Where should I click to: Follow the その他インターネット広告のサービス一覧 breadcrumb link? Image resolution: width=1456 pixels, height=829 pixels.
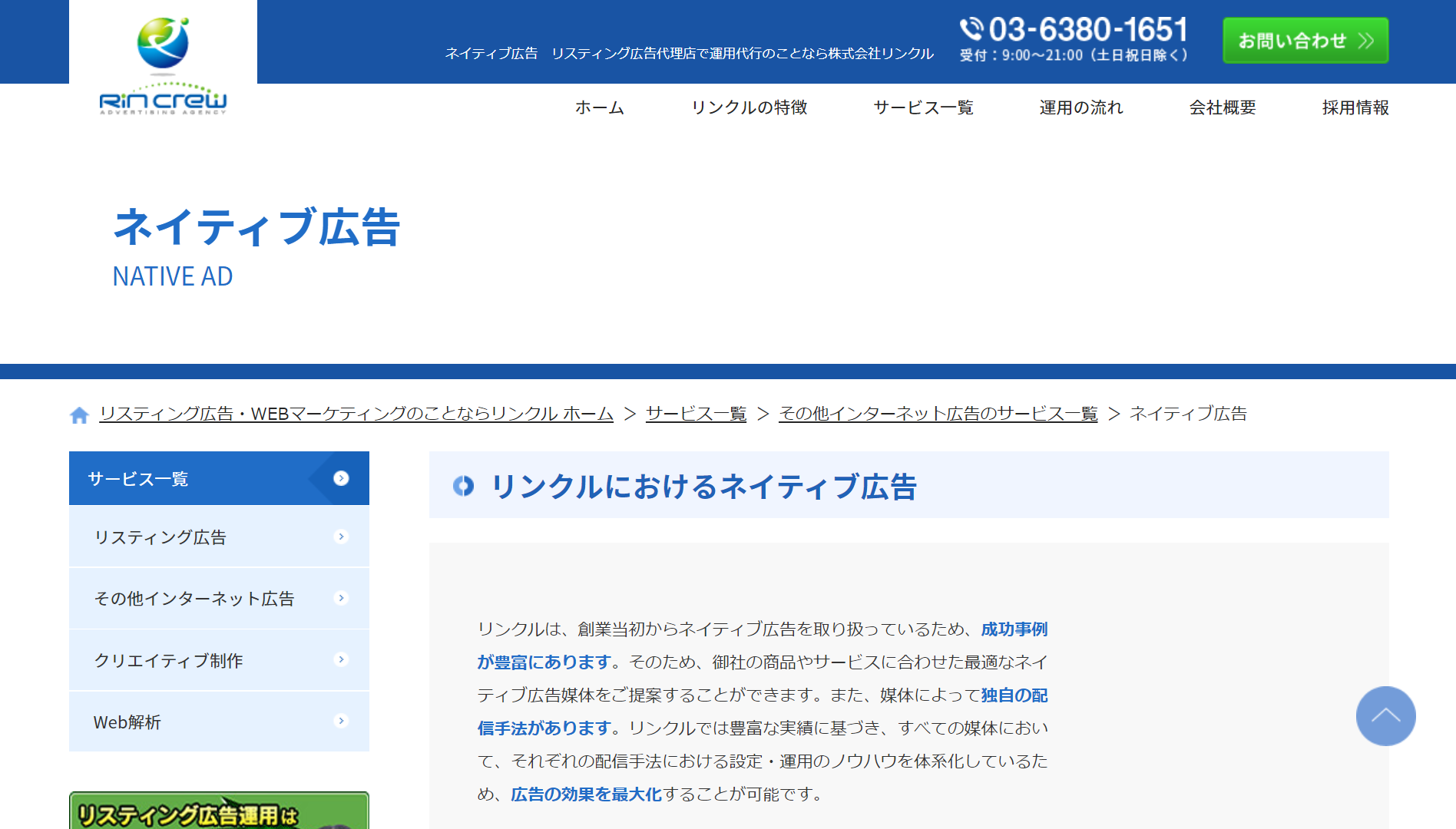point(938,414)
